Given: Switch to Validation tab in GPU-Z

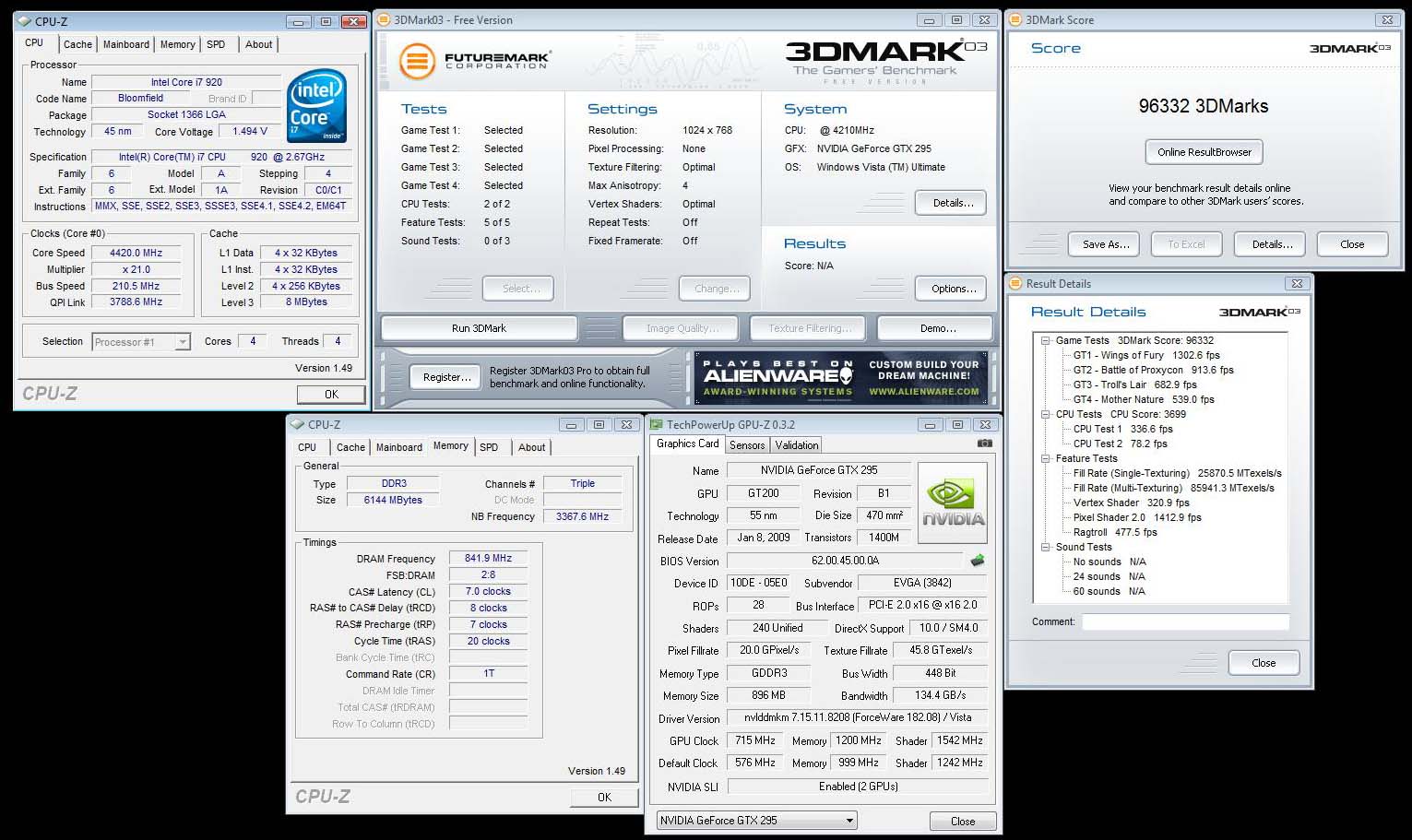Looking at the screenshot, I should pyautogui.click(x=797, y=445).
